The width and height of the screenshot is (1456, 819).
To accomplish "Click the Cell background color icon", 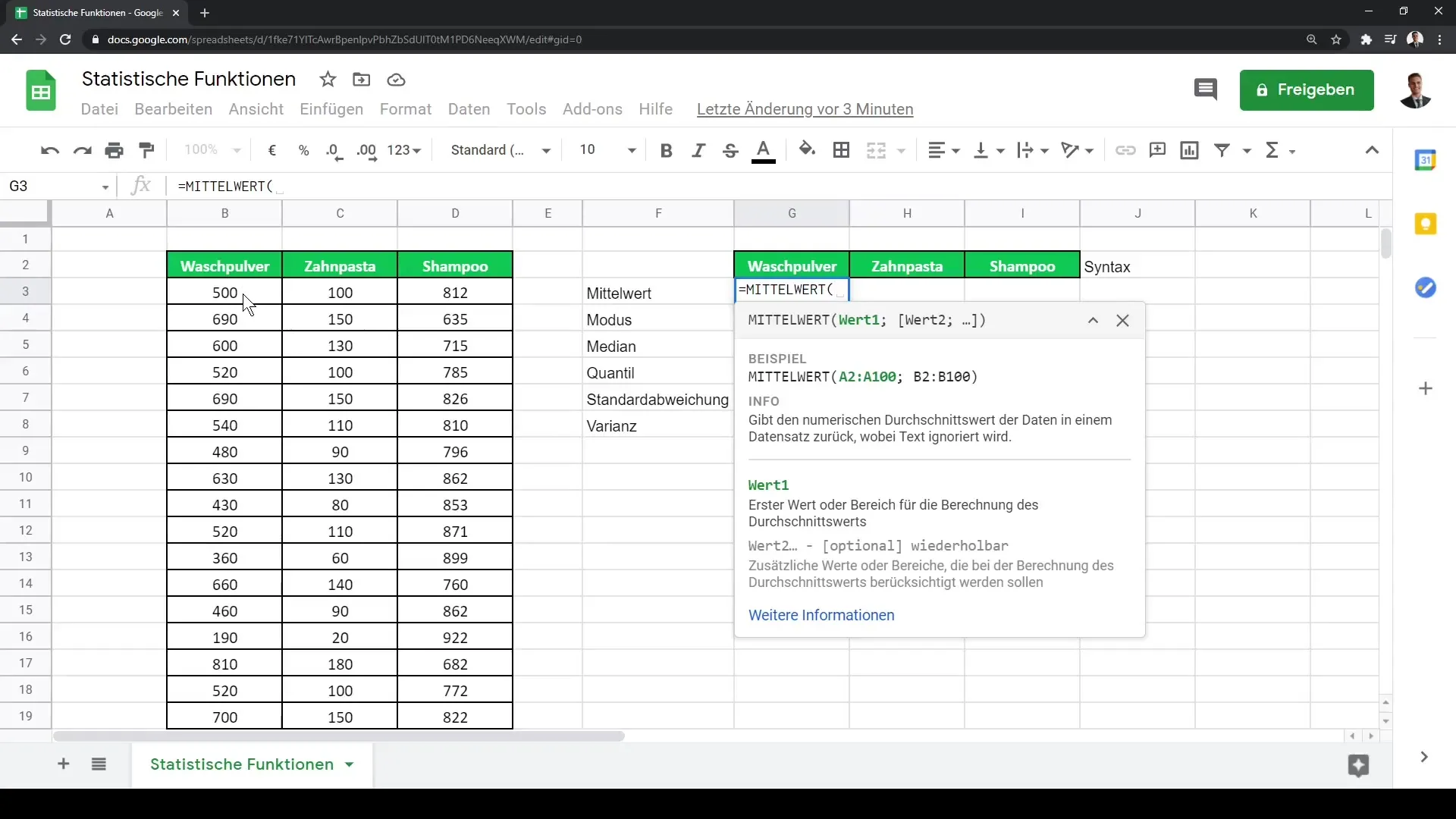I will 808,149.
